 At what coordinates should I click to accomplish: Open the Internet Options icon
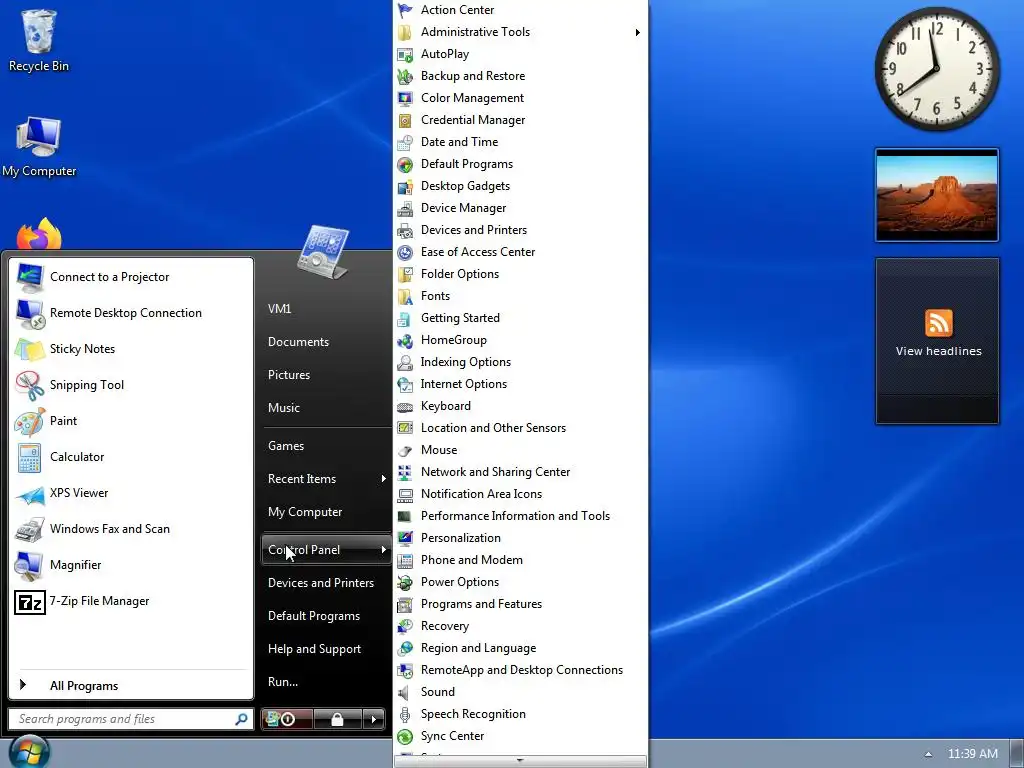click(405, 384)
